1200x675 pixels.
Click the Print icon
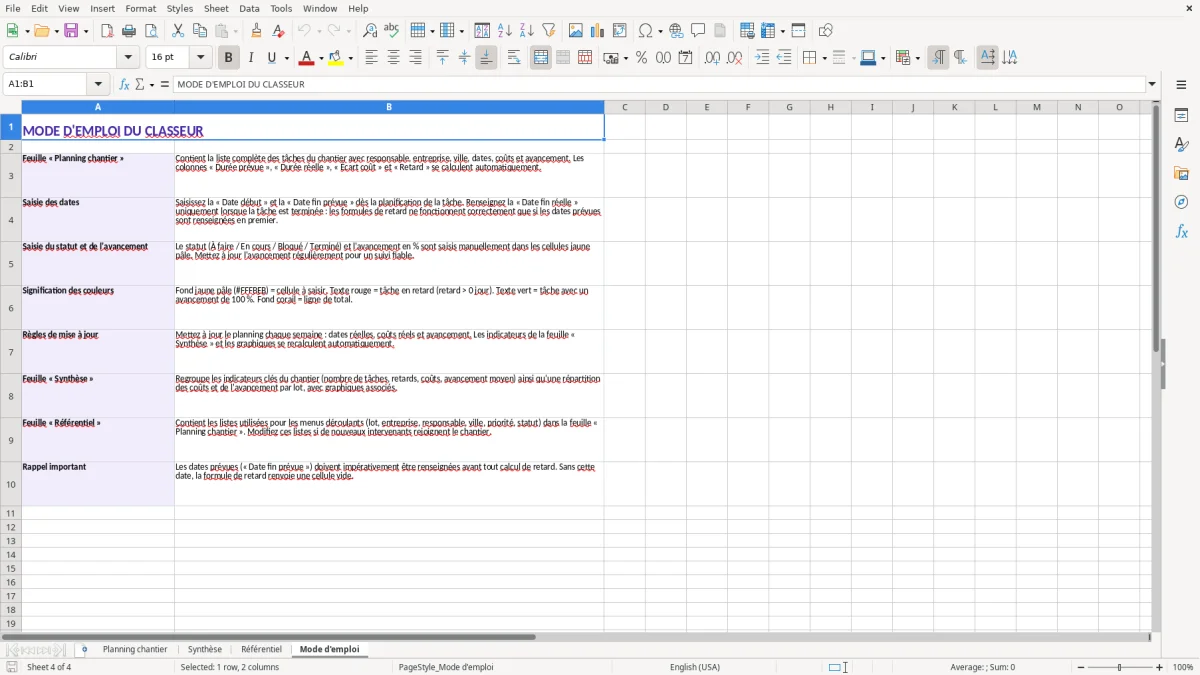pos(129,31)
